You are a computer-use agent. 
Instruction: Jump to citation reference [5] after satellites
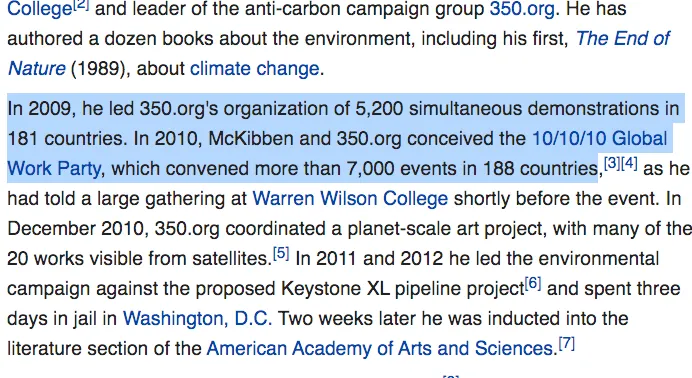(x=281, y=254)
